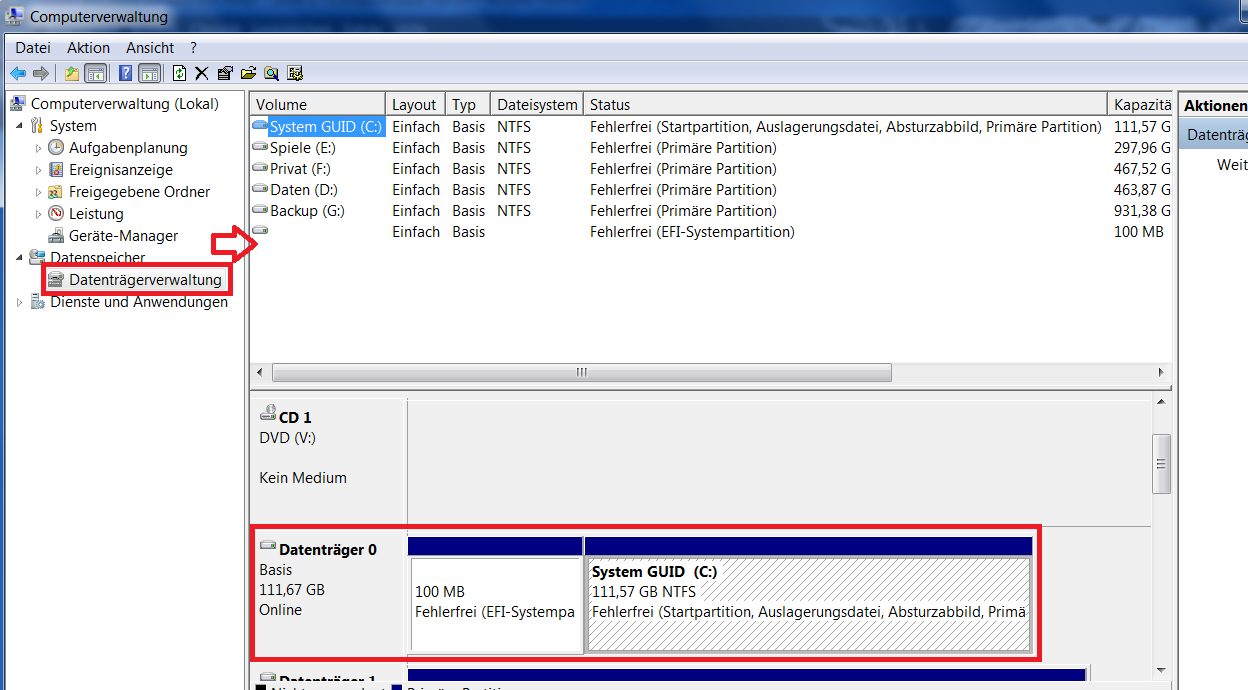Click the Leistung tree icon
Viewport: 1248px width, 690px height.
[x=56, y=214]
